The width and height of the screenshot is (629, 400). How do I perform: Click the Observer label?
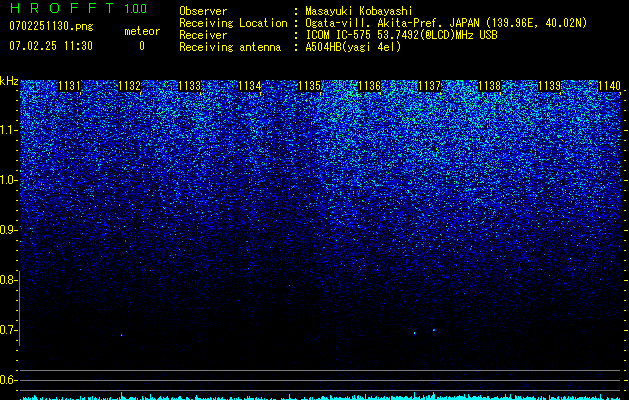tap(203, 11)
